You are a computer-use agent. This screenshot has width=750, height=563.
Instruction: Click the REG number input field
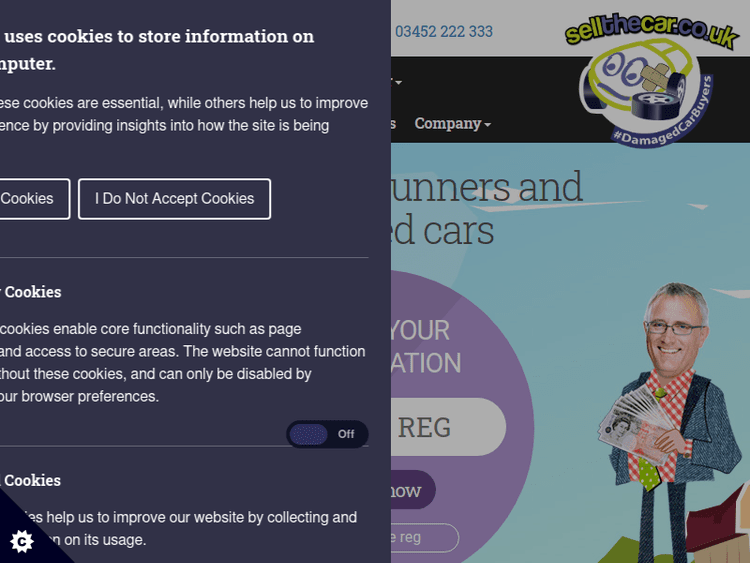point(448,427)
